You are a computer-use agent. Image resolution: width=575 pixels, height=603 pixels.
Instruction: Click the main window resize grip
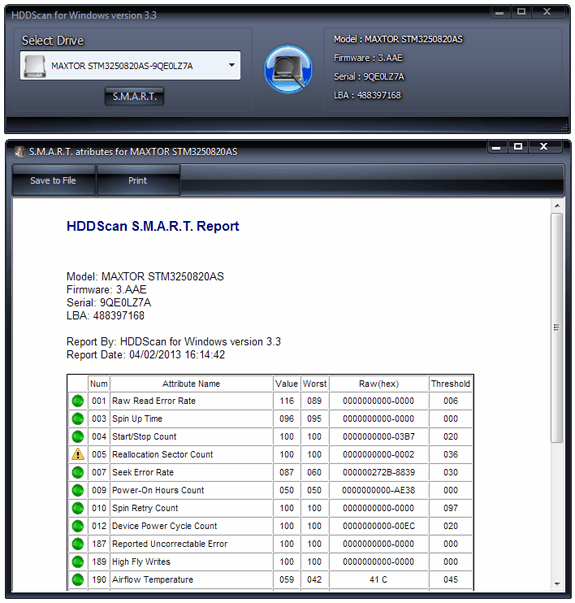[564, 128]
